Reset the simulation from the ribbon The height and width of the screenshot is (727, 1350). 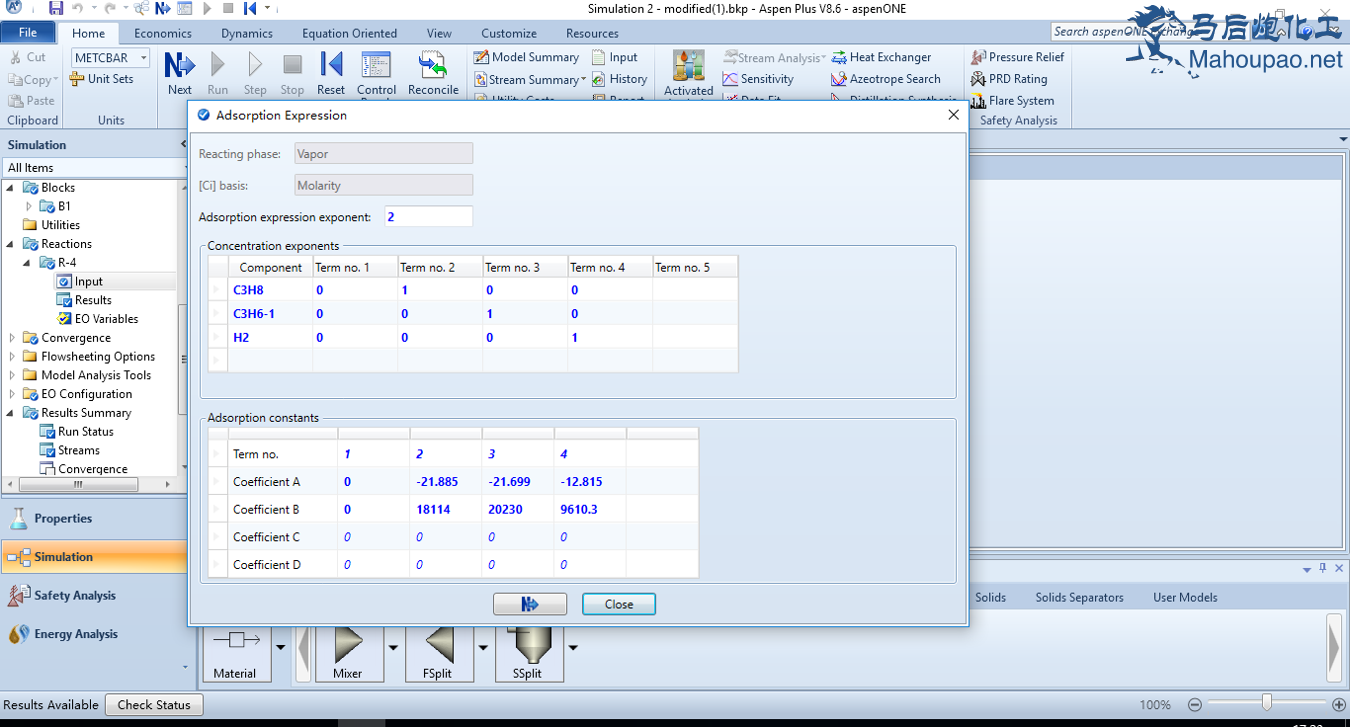click(x=331, y=73)
